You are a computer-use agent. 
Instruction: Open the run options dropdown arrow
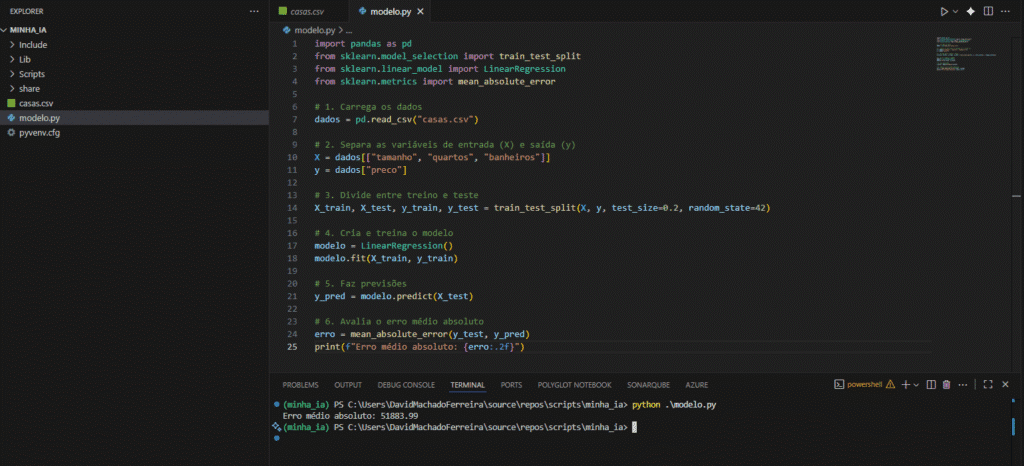[955, 11]
